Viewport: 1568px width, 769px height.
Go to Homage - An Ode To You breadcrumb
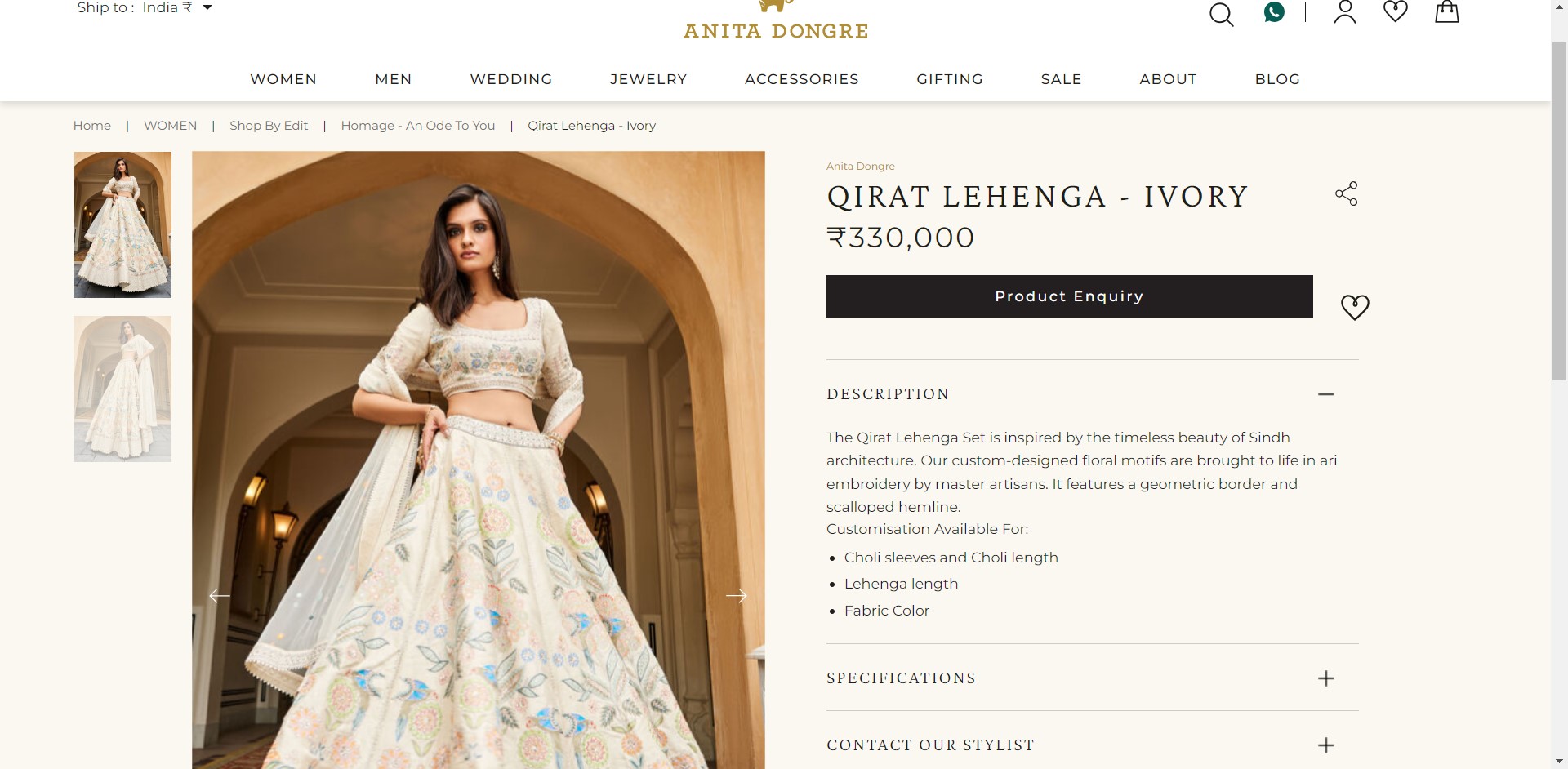click(x=417, y=126)
